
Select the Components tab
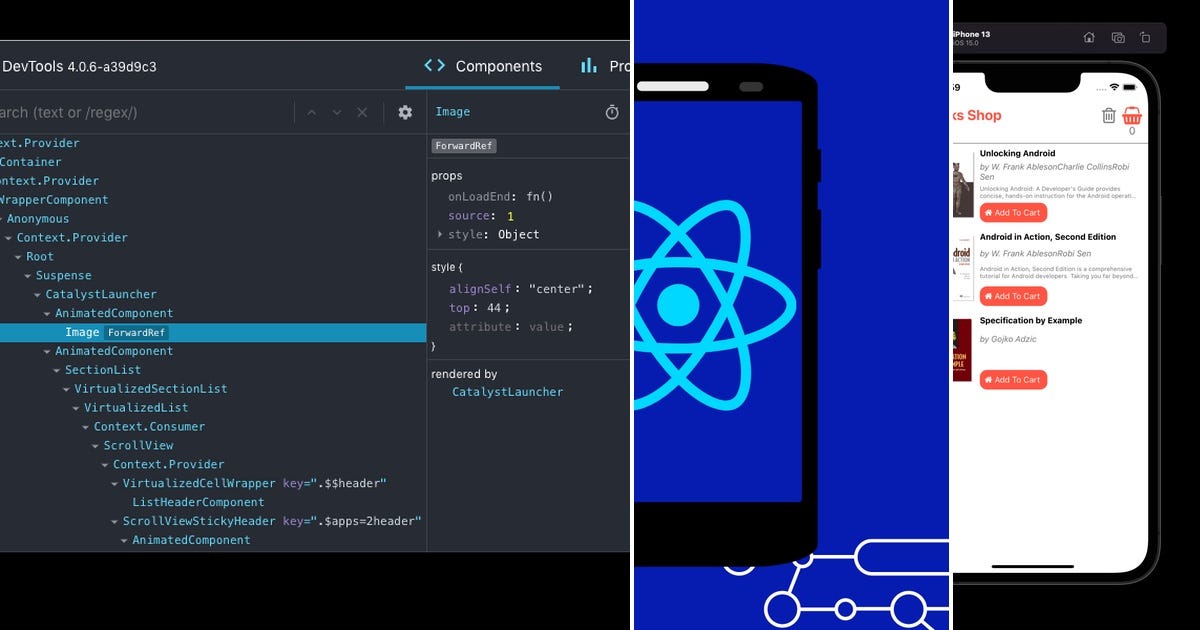pos(484,66)
